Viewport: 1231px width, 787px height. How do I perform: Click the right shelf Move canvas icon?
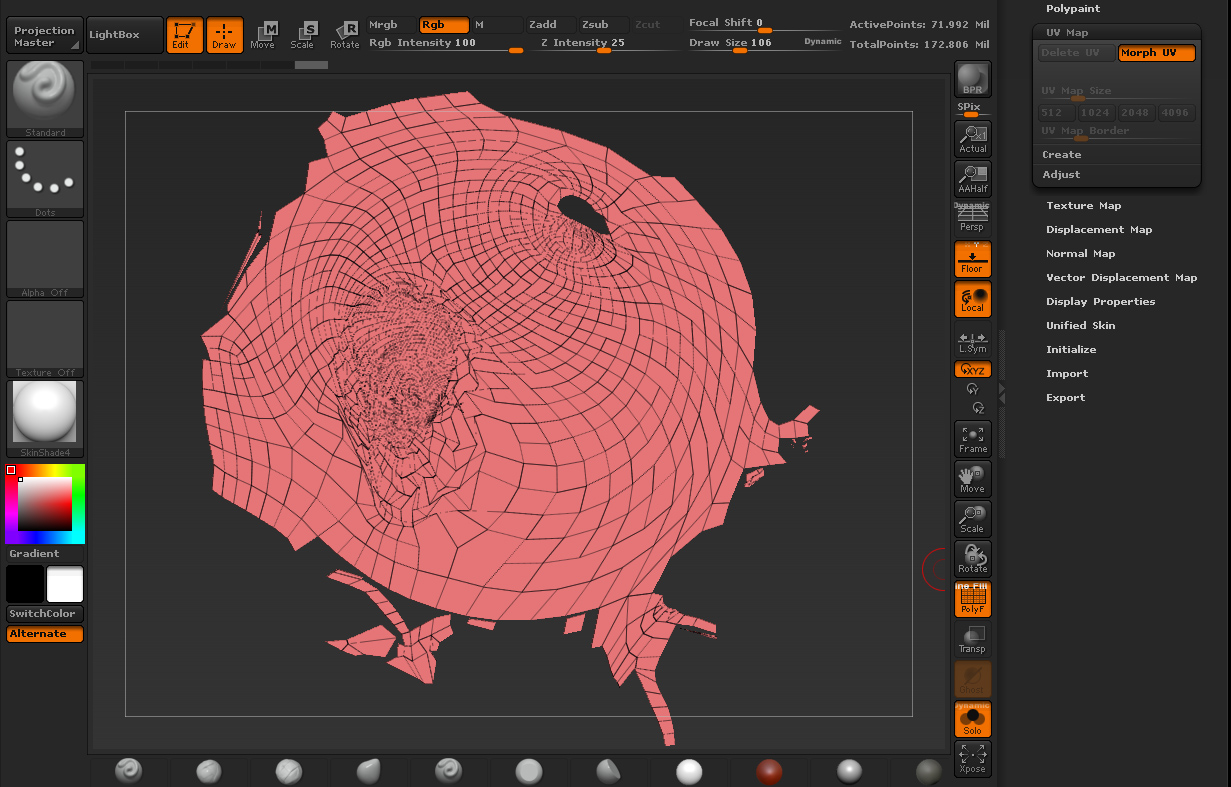click(973, 479)
